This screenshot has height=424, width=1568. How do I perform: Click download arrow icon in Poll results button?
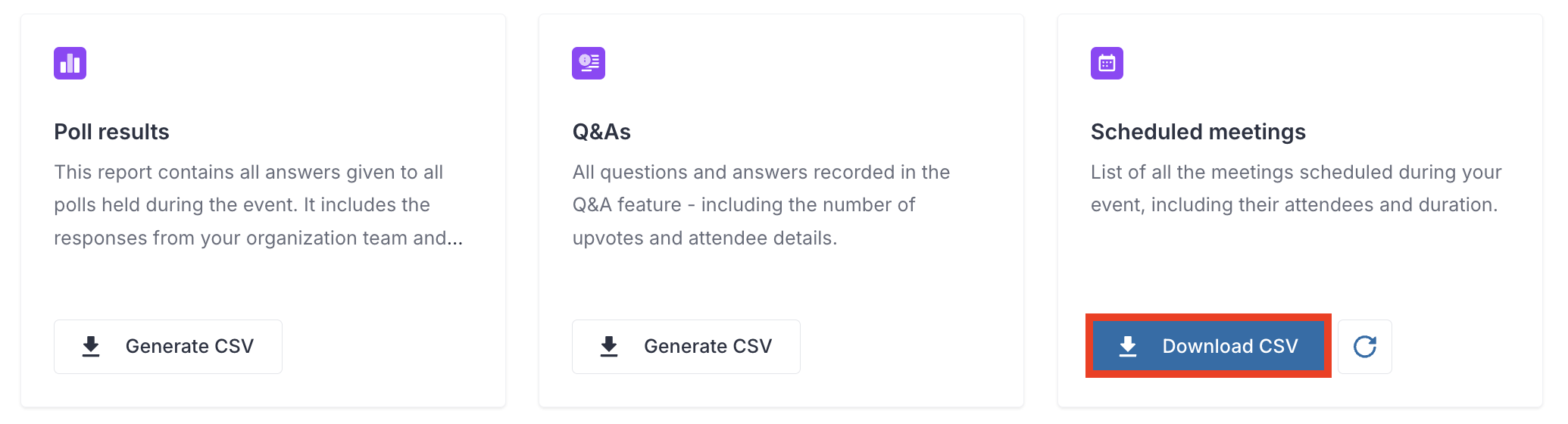point(91,347)
